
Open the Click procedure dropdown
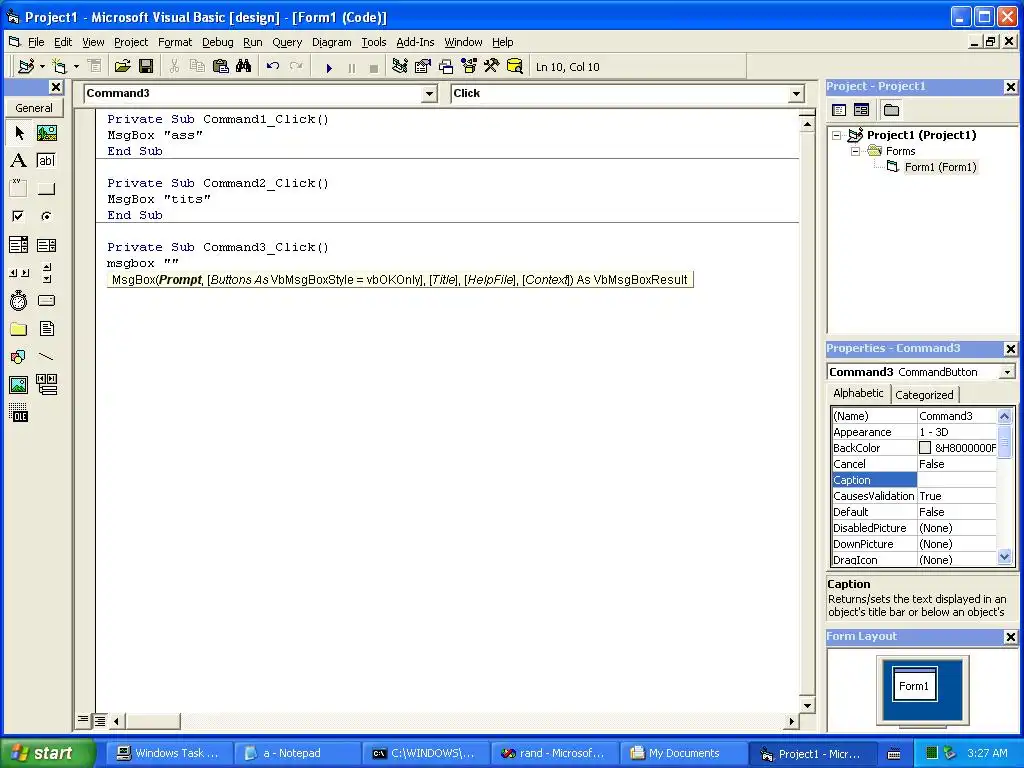[796, 94]
